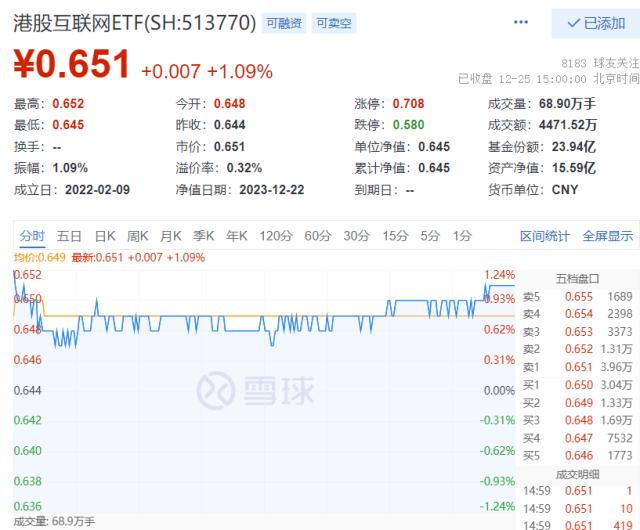Click the 买5 order row at 0.646

point(577,455)
